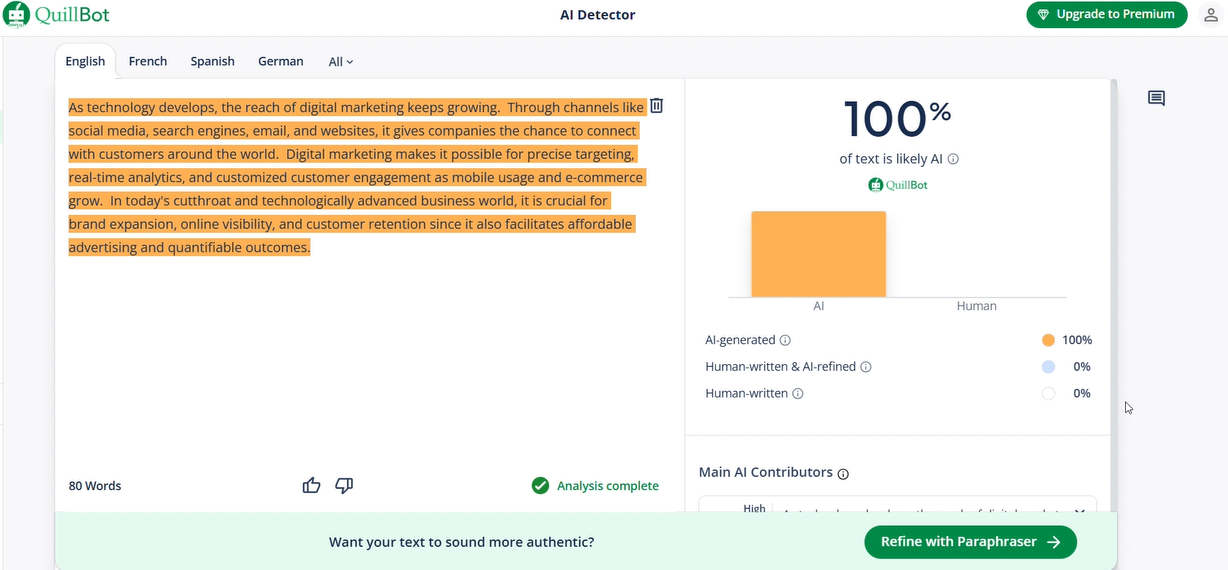The image size is (1228, 570).
Task: Show info for 'of text is likely AI'
Action: (953, 159)
